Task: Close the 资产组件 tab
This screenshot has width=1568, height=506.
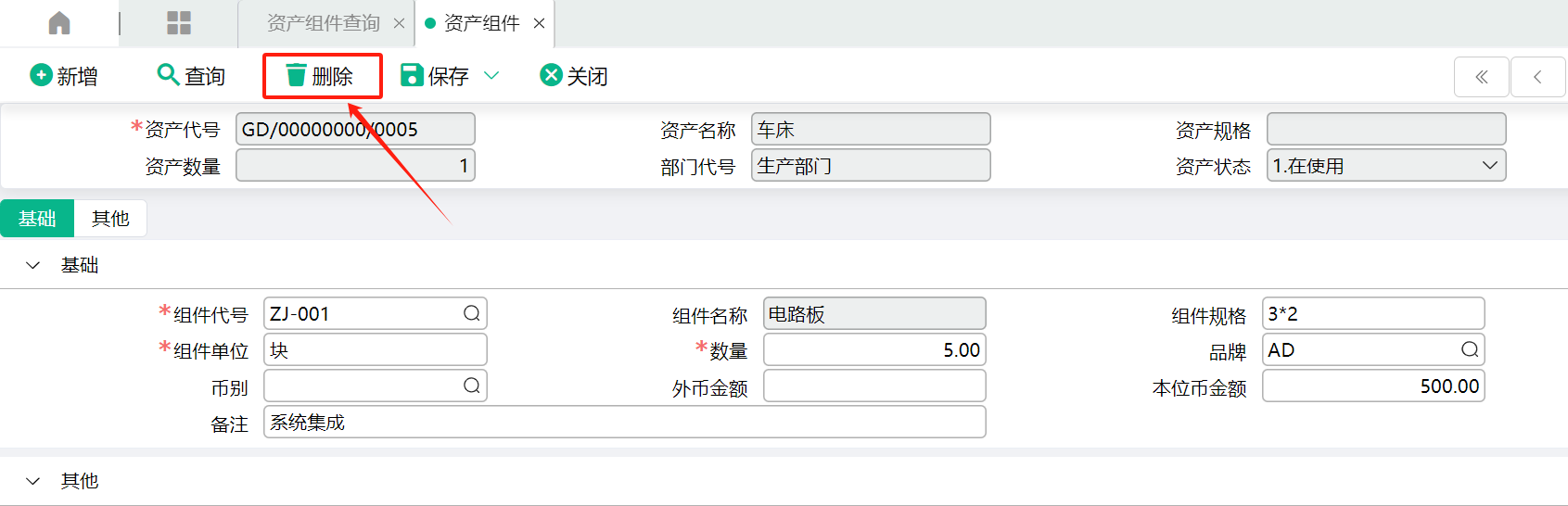Action: [539, 23]
